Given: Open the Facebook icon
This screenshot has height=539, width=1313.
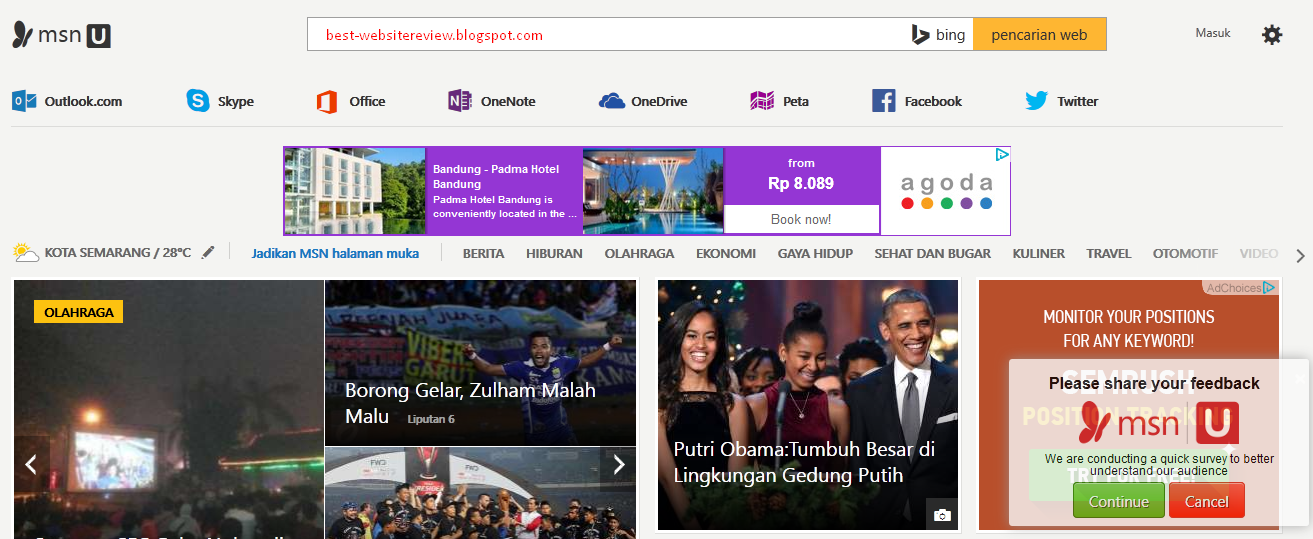Looking at the screenshot, I should 883,101.
